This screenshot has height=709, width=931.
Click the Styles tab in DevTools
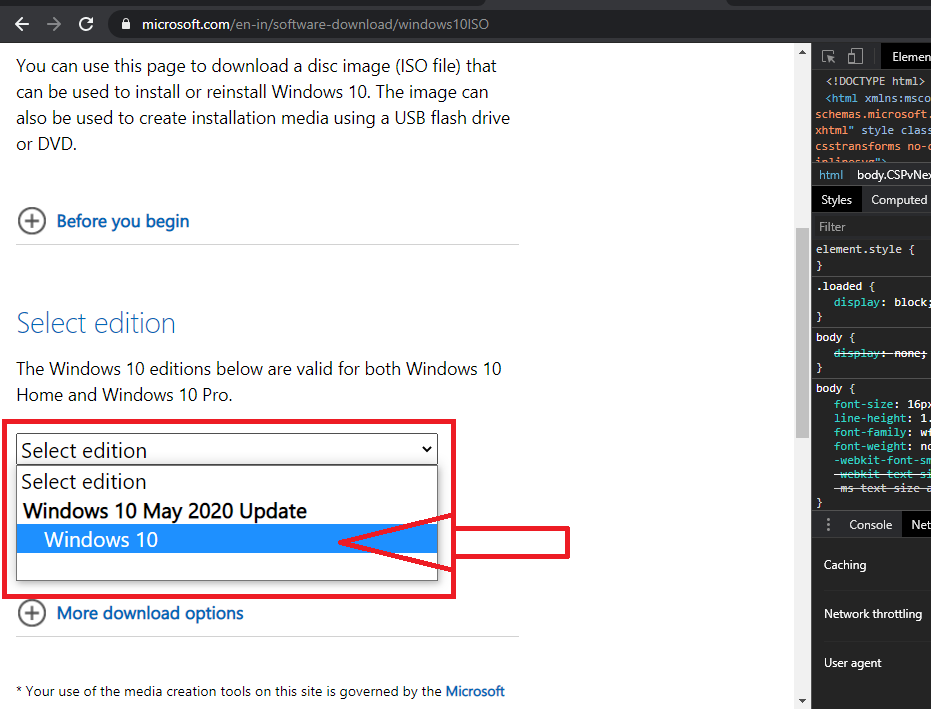click(836, 199)
